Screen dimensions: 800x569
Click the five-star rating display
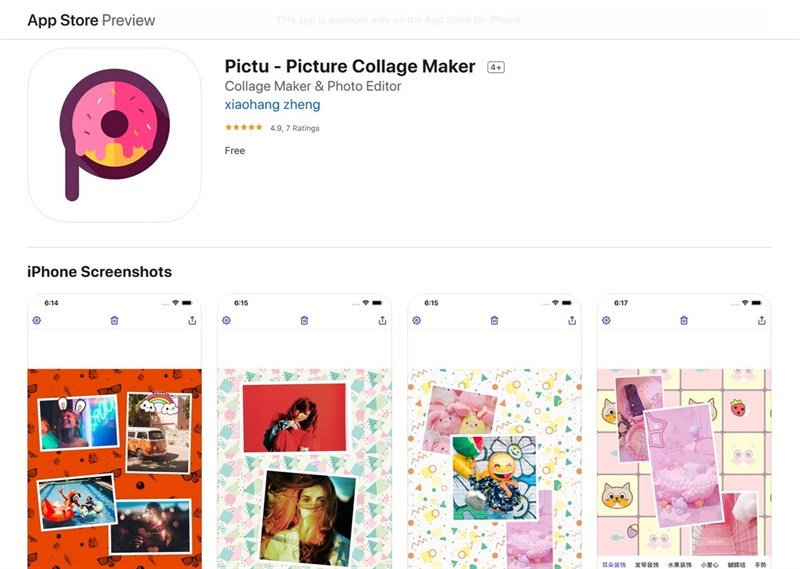pos(243,128)
